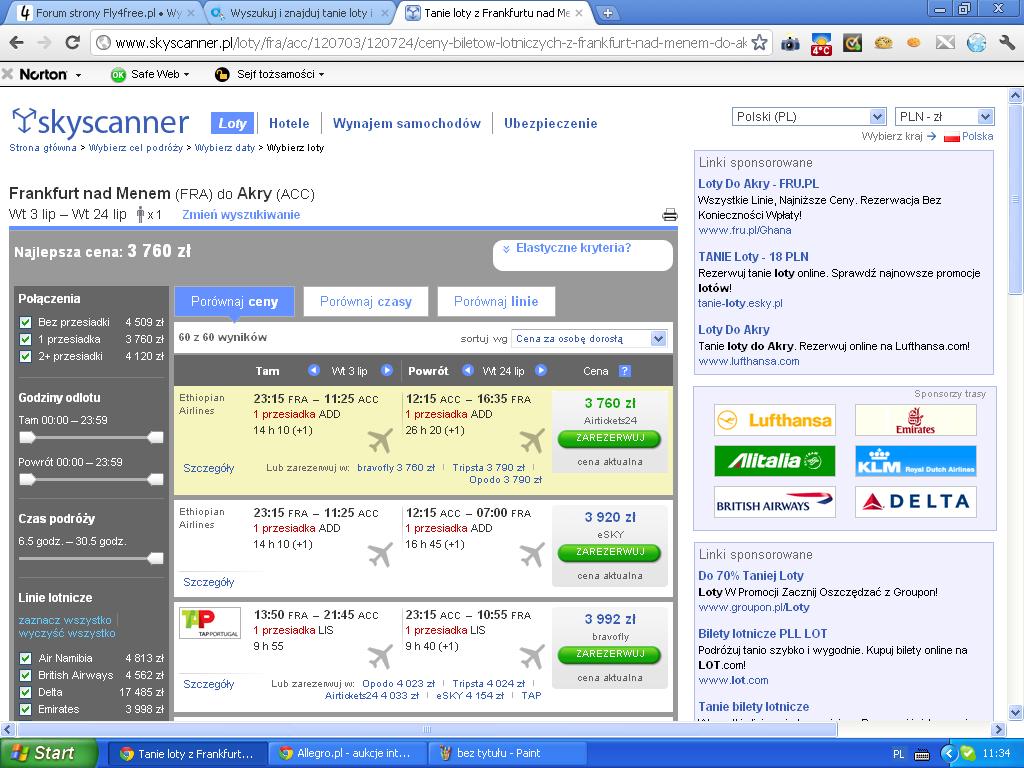Bookmark page with the star icon

pos(759,43)
